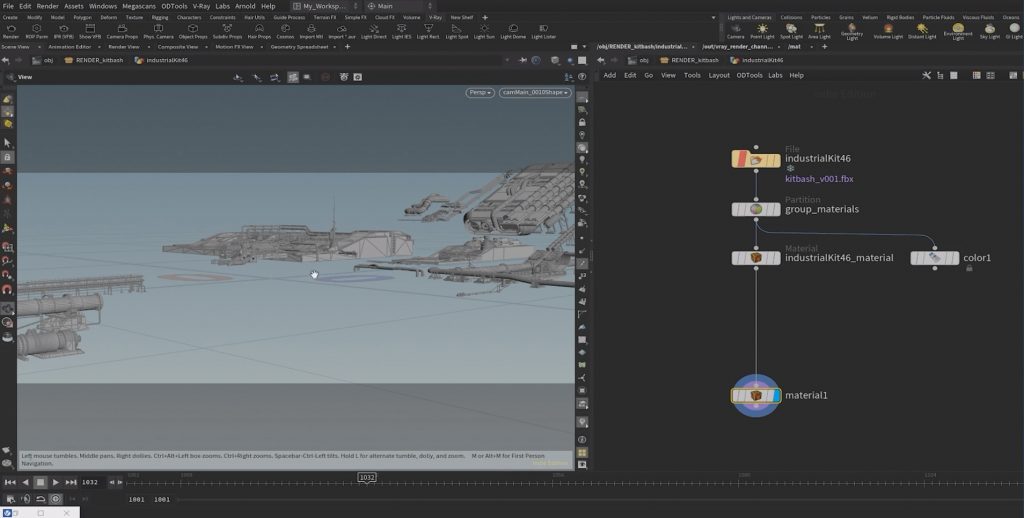Open the network editor Layout menu
Image resolution: width=1024 pixels, height=518 pixels.
pyautogui.click(x=719, y=75)
